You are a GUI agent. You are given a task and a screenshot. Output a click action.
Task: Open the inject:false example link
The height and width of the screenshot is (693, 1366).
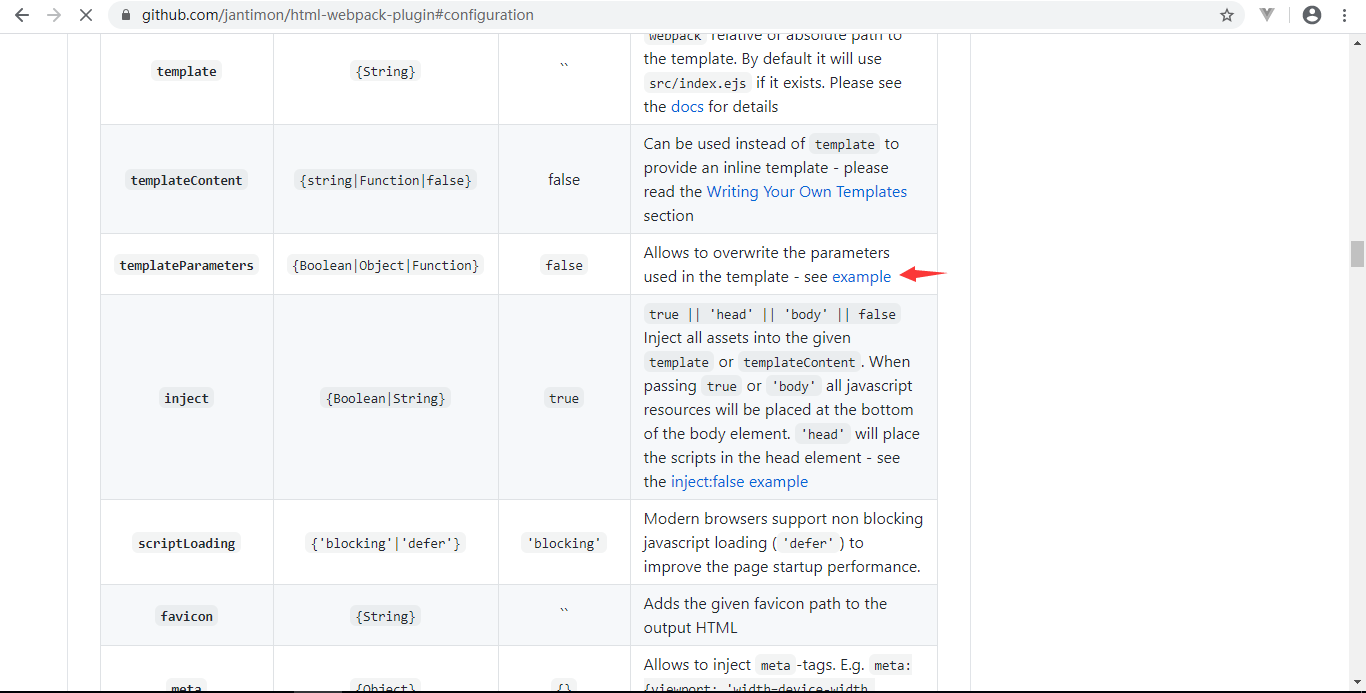(x=739, y=481)
